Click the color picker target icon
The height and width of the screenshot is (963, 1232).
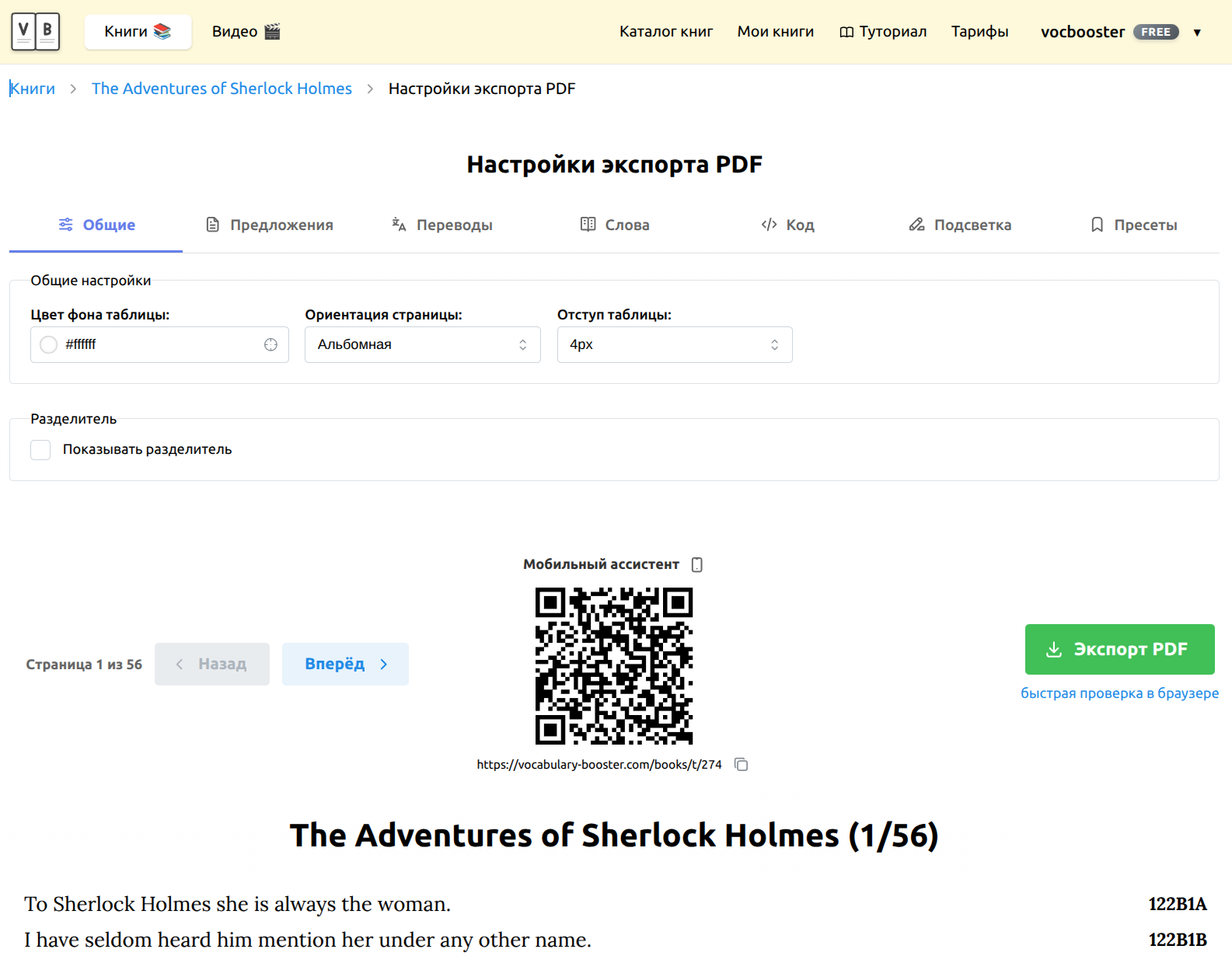coord(270,345)
